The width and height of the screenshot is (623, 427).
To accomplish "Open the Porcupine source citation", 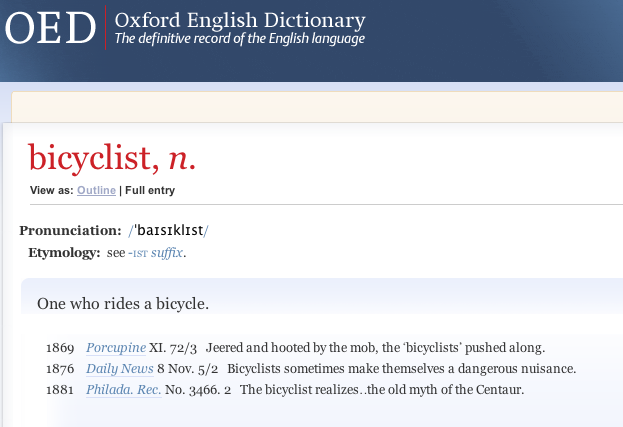I will click(x=116, y=348).
